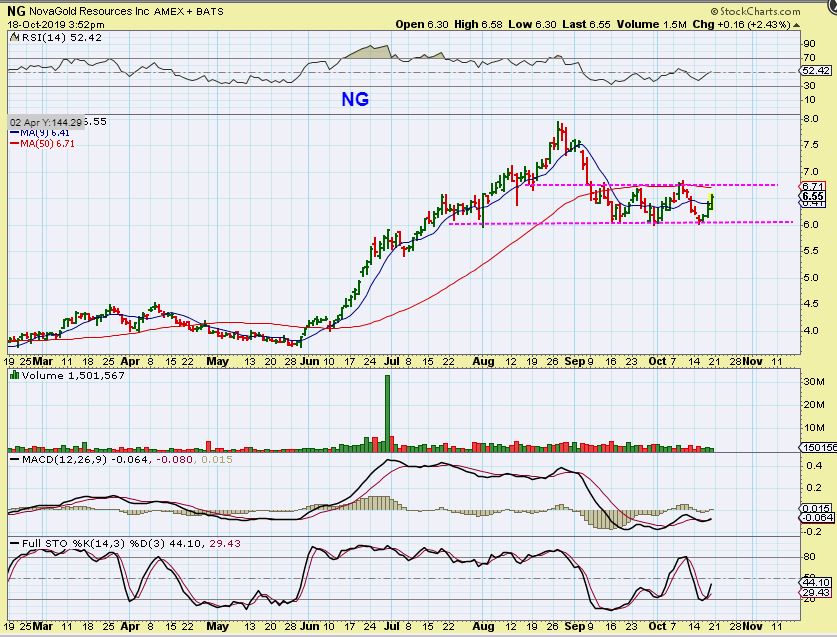Click the 44.10 stochastic %K value tag
This screenshot has height=637, width=837.
(816, 583)
